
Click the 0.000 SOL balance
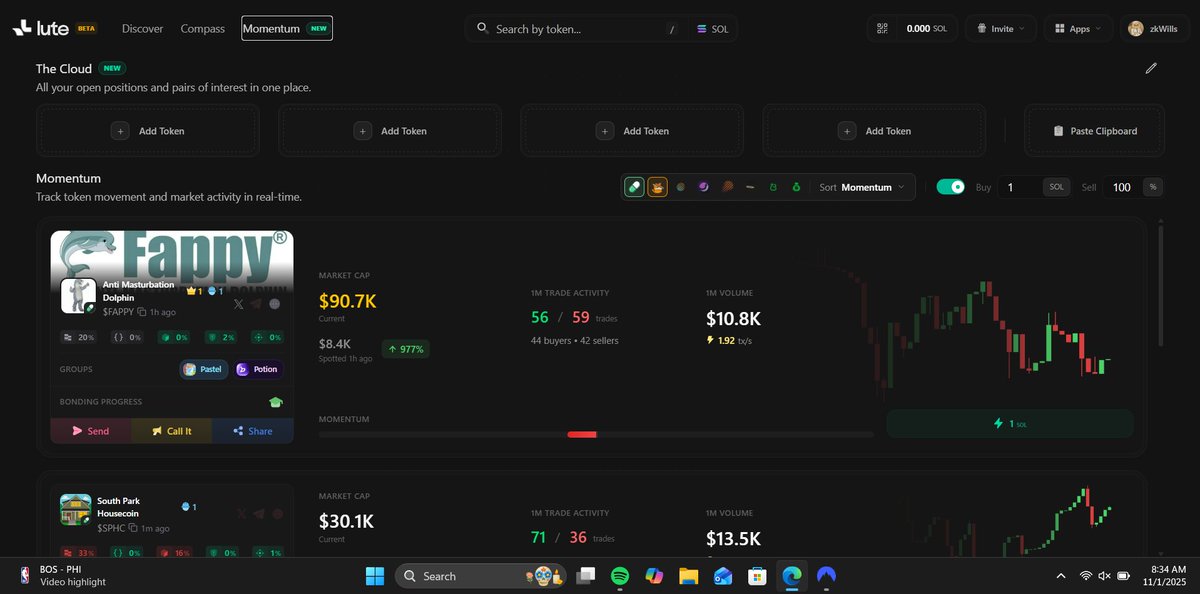pos(926,29)
